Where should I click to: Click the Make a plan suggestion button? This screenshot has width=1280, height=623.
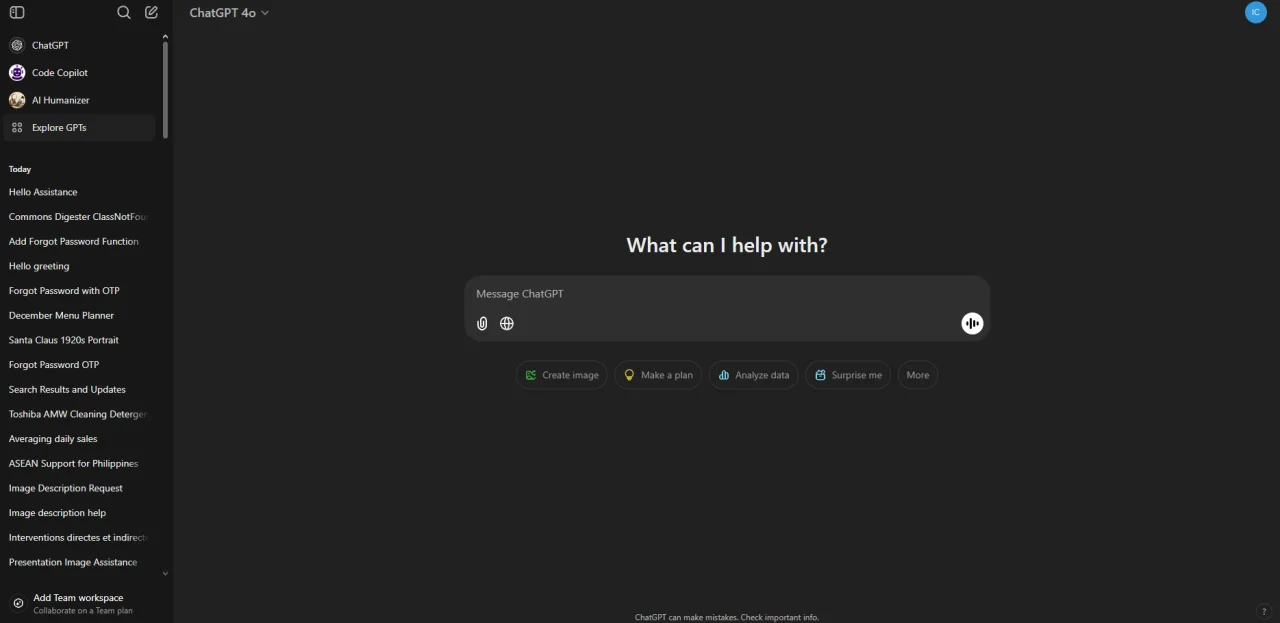[658, 375]
